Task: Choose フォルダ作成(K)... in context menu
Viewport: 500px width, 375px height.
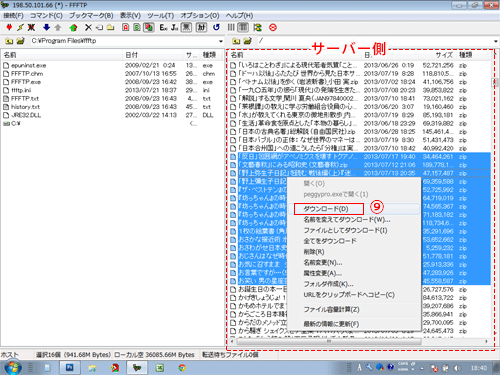Action: click(353, 284)
